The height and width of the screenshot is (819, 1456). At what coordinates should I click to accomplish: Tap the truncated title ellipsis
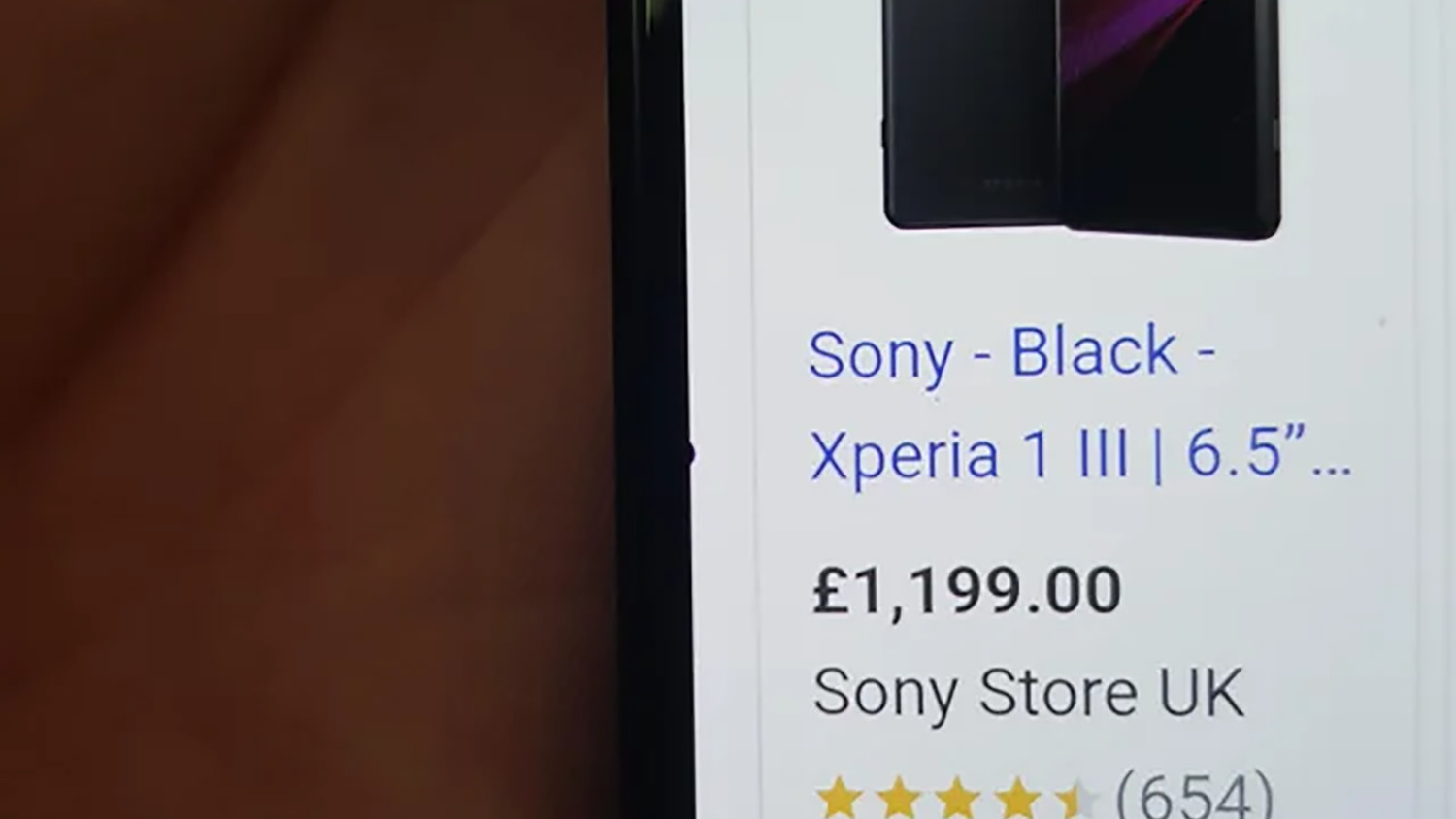coord(1332,472)
